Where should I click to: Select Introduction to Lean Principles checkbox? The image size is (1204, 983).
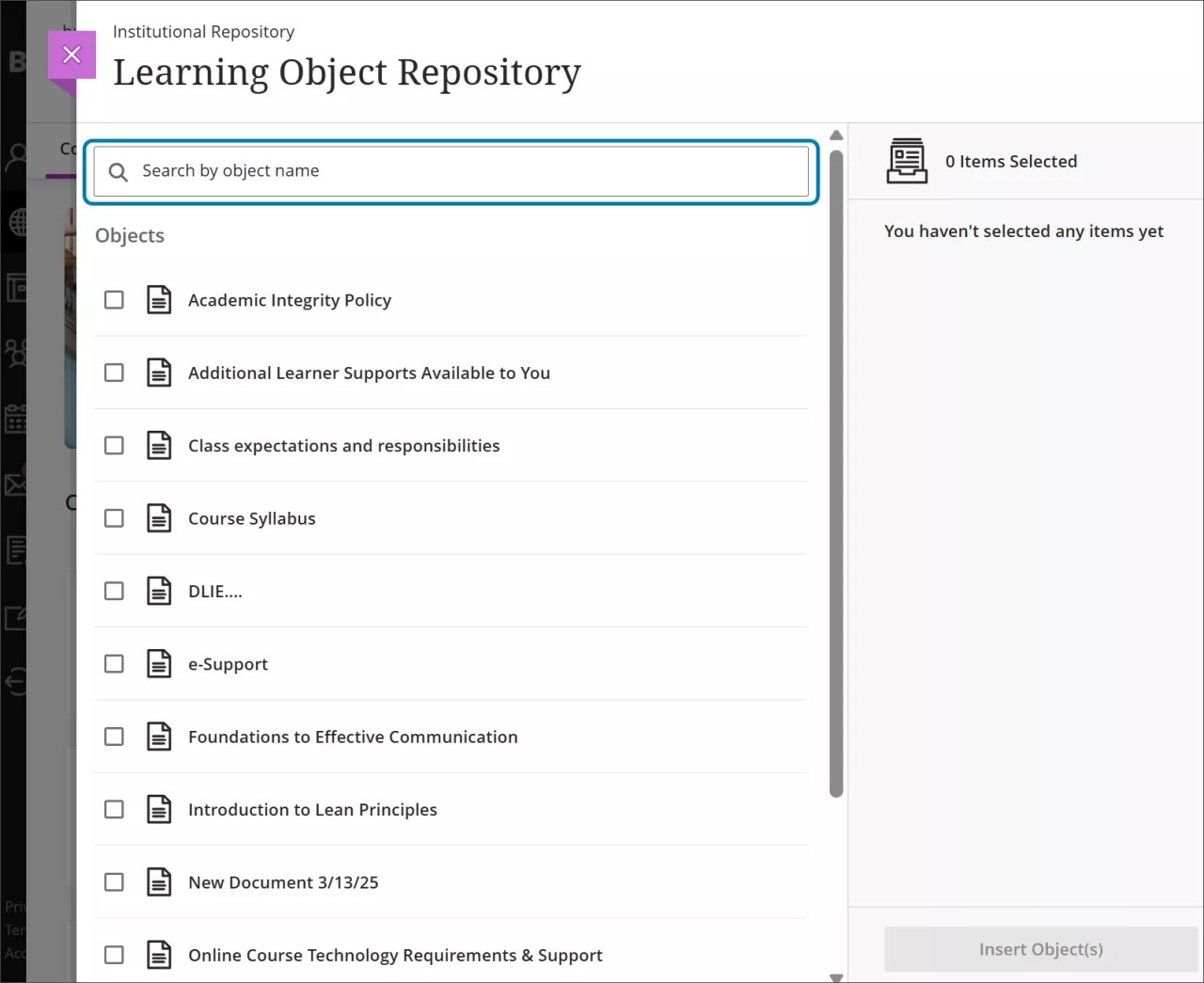pos(114,809)
